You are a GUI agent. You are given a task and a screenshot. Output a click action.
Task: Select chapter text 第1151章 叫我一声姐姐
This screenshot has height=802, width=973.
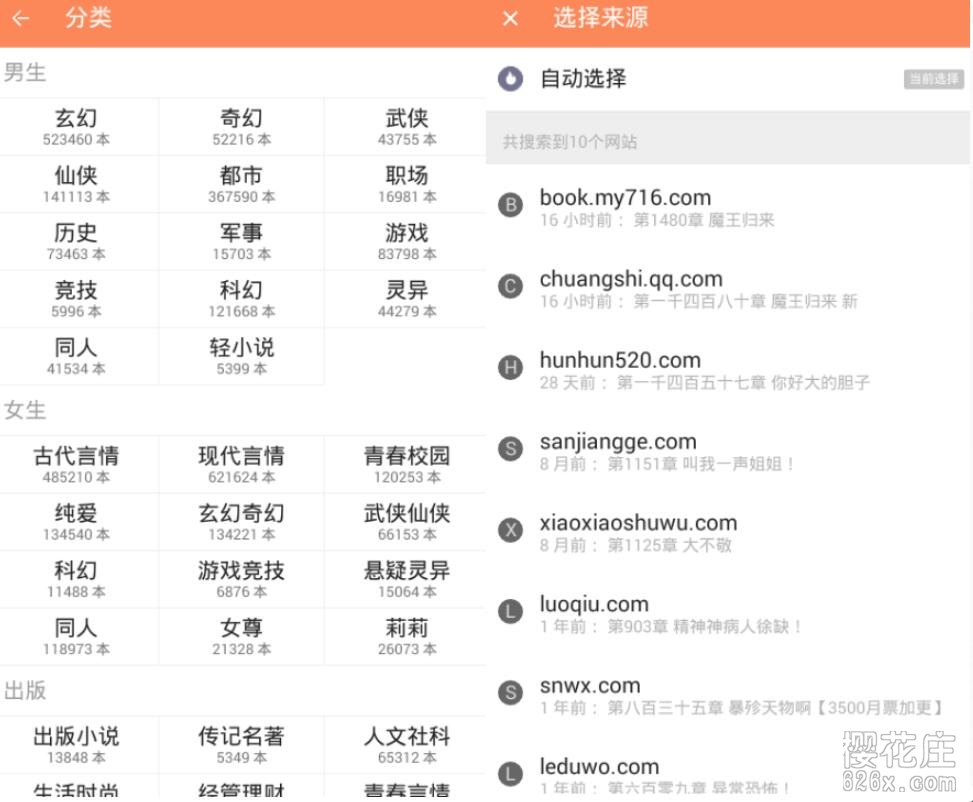(x=701, y=464)
